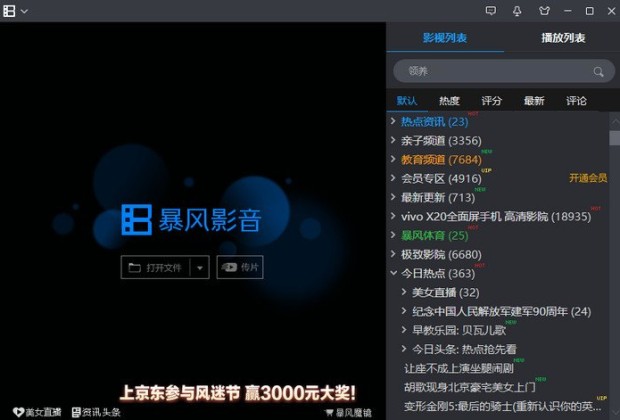
Task: Select 变形金刚5:最后的骑士 video
Action: (503, 406)
